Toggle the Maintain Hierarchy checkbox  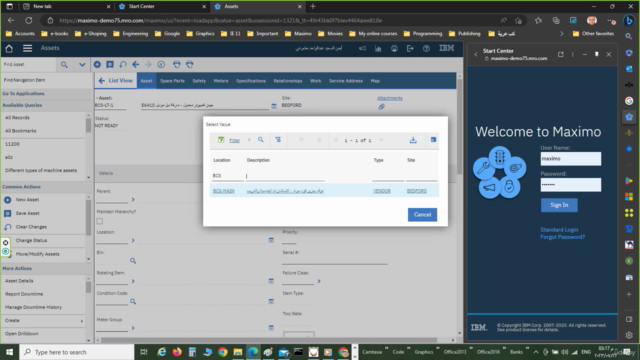tap(100, 221)
